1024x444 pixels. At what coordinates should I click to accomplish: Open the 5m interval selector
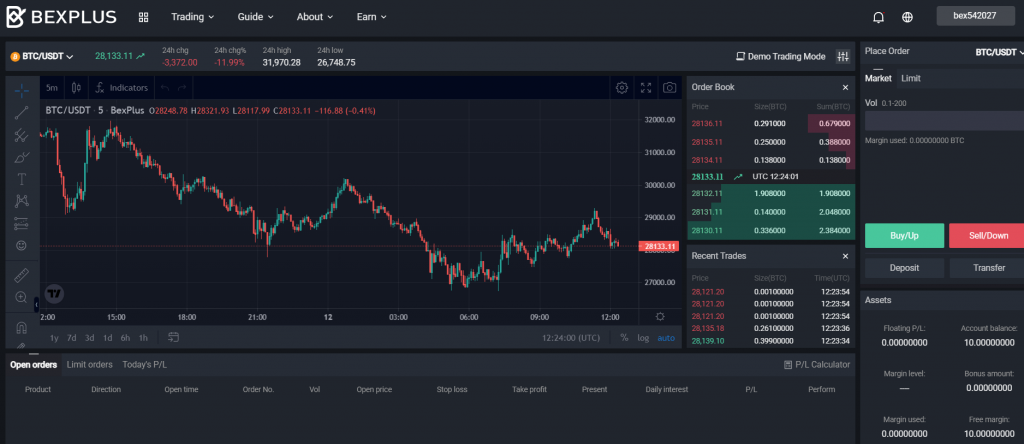click(52, 87)
